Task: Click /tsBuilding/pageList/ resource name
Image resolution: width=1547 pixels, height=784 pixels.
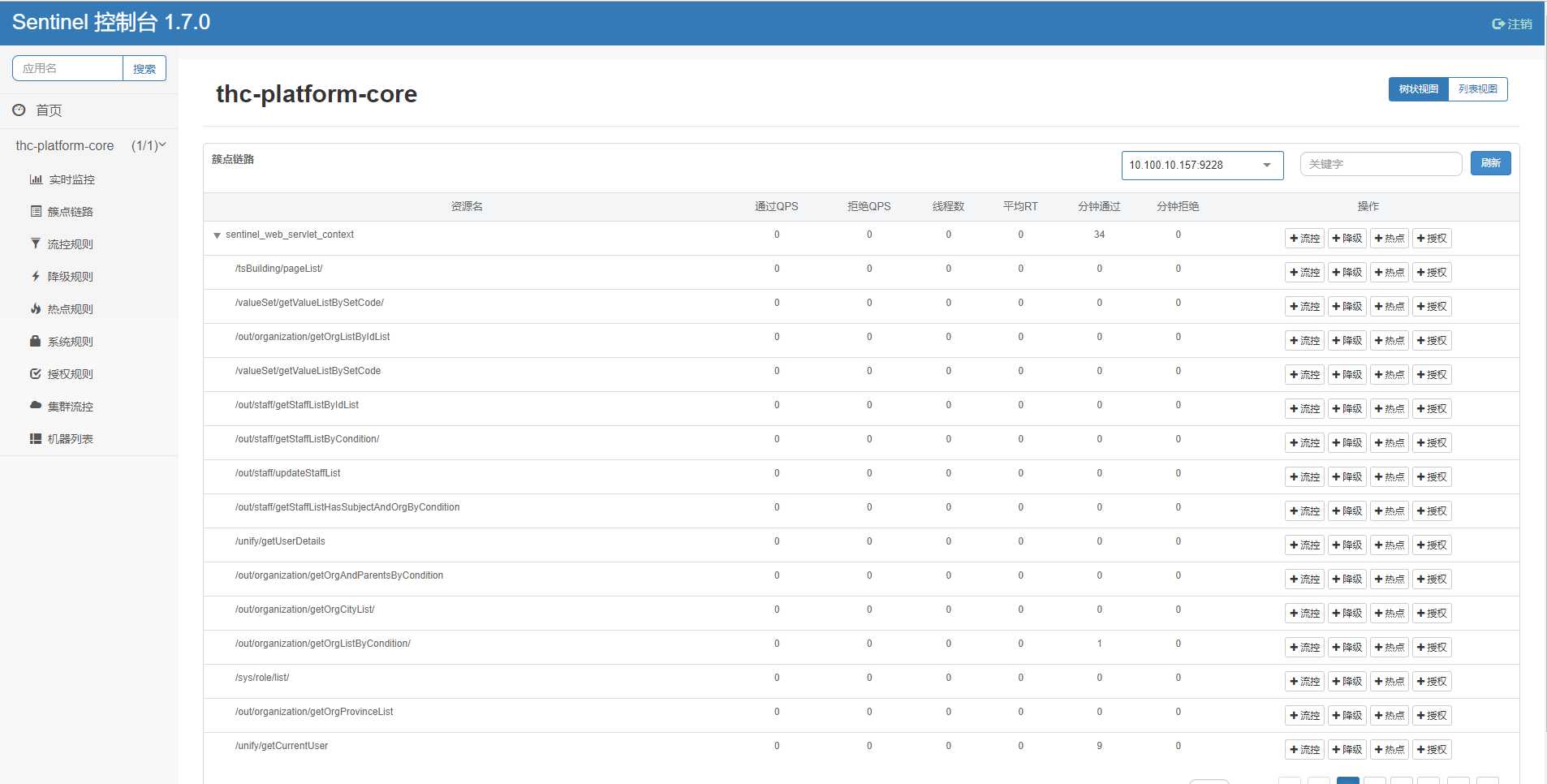Action: (278, 269)
